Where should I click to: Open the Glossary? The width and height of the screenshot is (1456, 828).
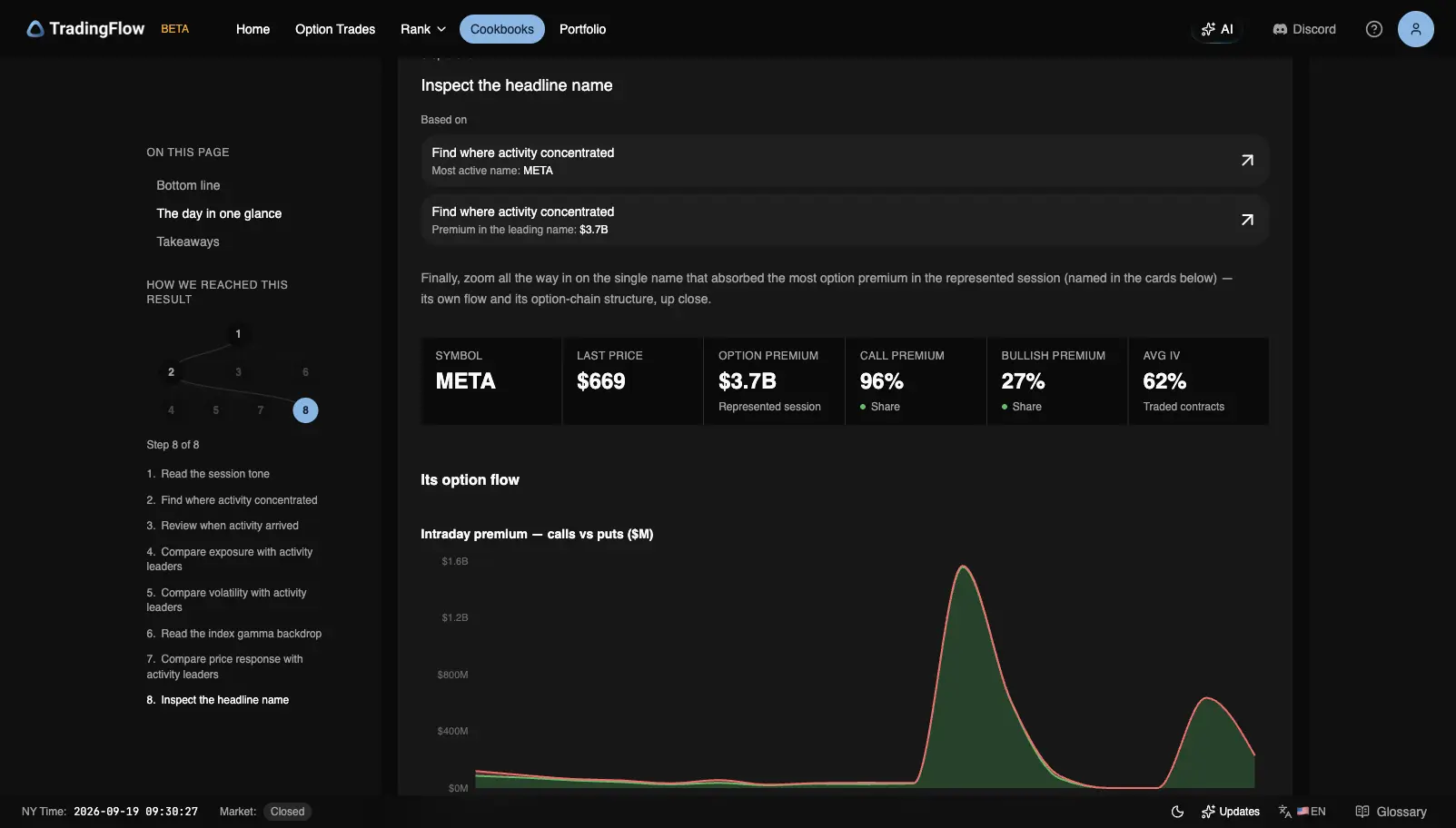(x=1391, y=812)
